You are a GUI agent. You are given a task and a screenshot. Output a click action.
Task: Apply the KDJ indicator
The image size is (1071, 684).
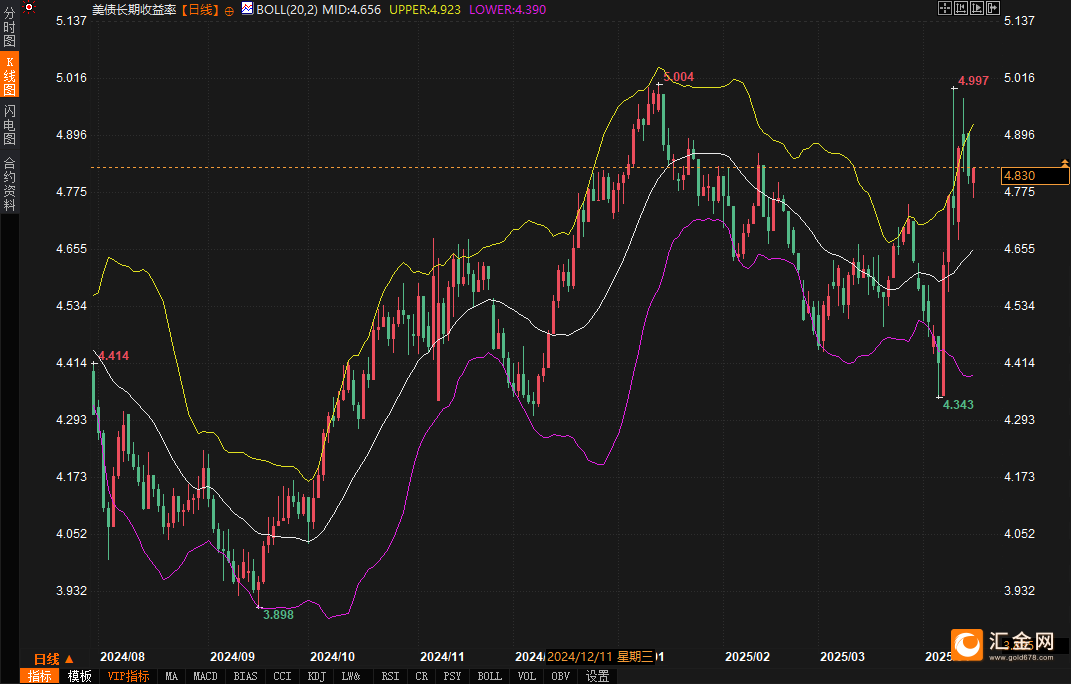click(x=316, y=676)
